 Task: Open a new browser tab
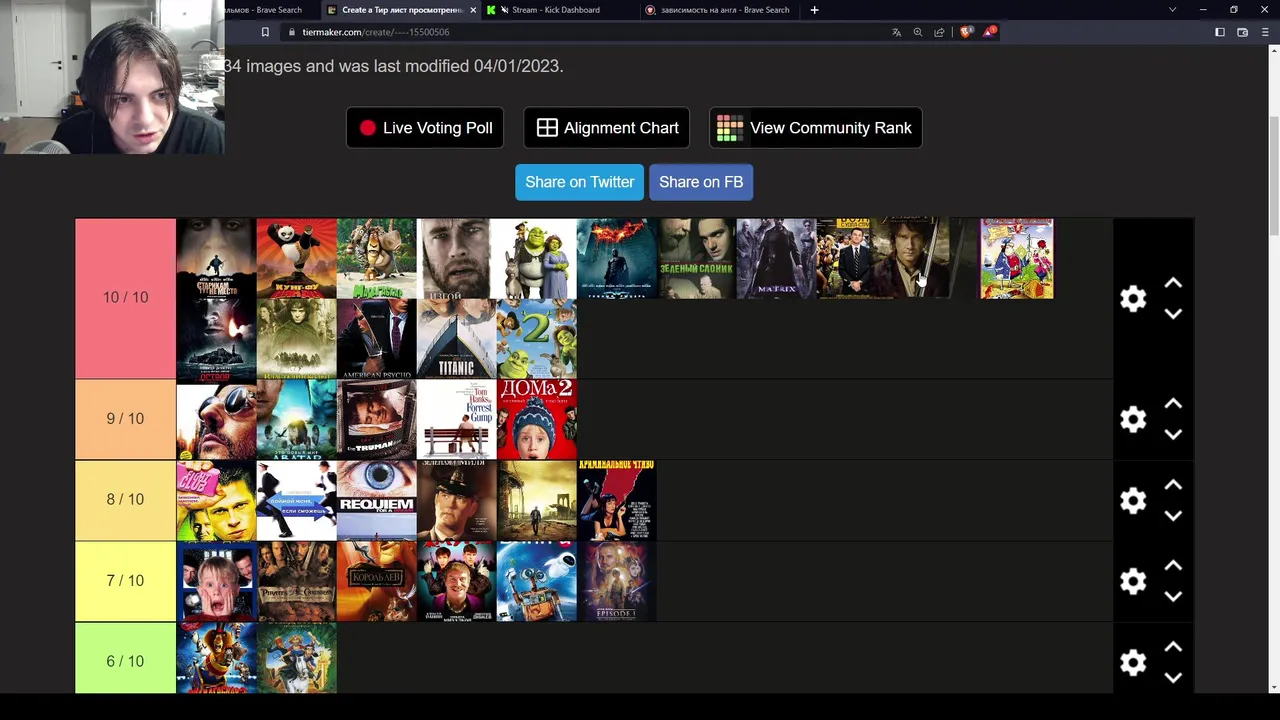click(814, 10)
